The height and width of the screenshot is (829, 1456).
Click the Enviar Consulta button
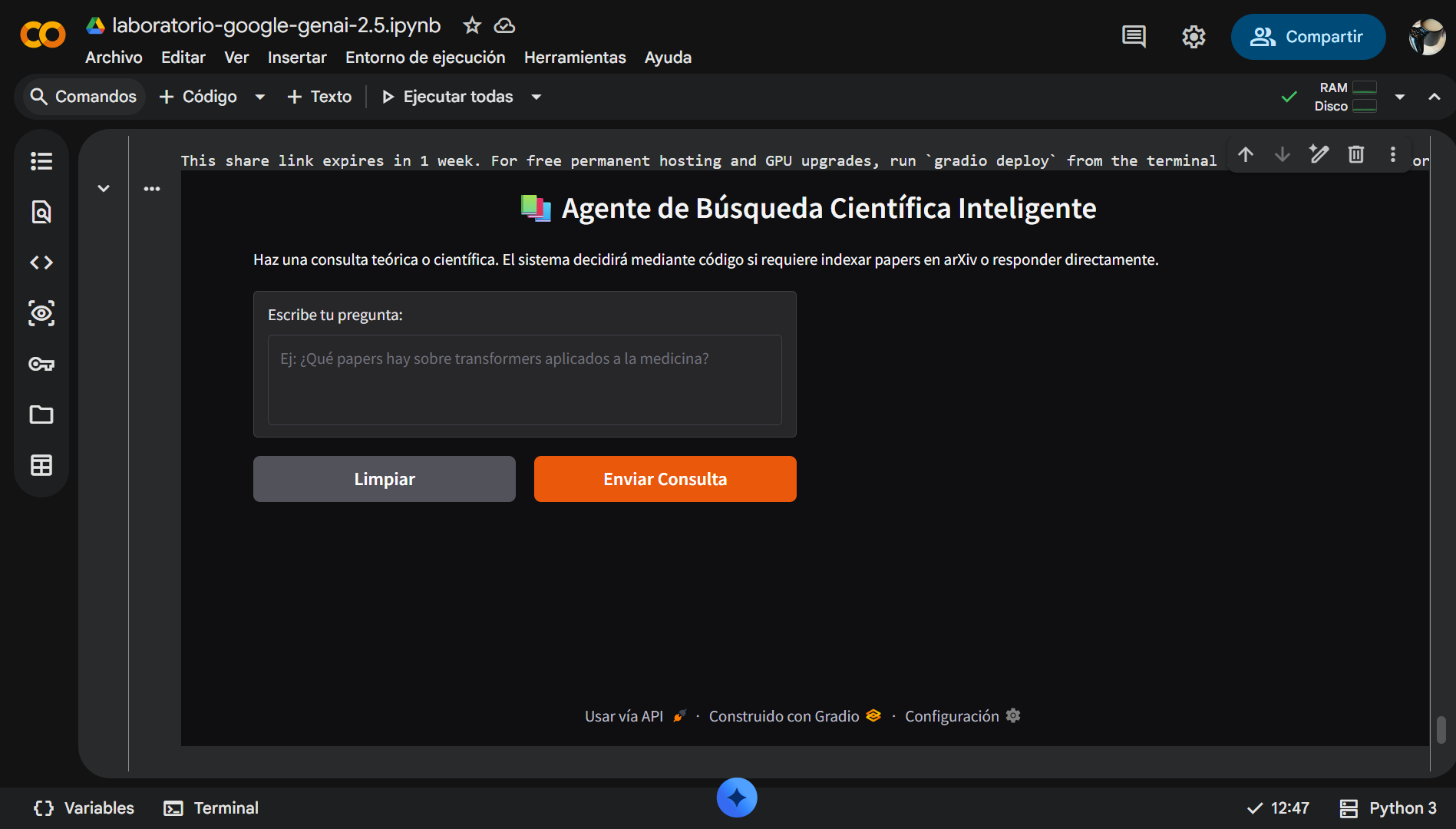pos(665,479)
